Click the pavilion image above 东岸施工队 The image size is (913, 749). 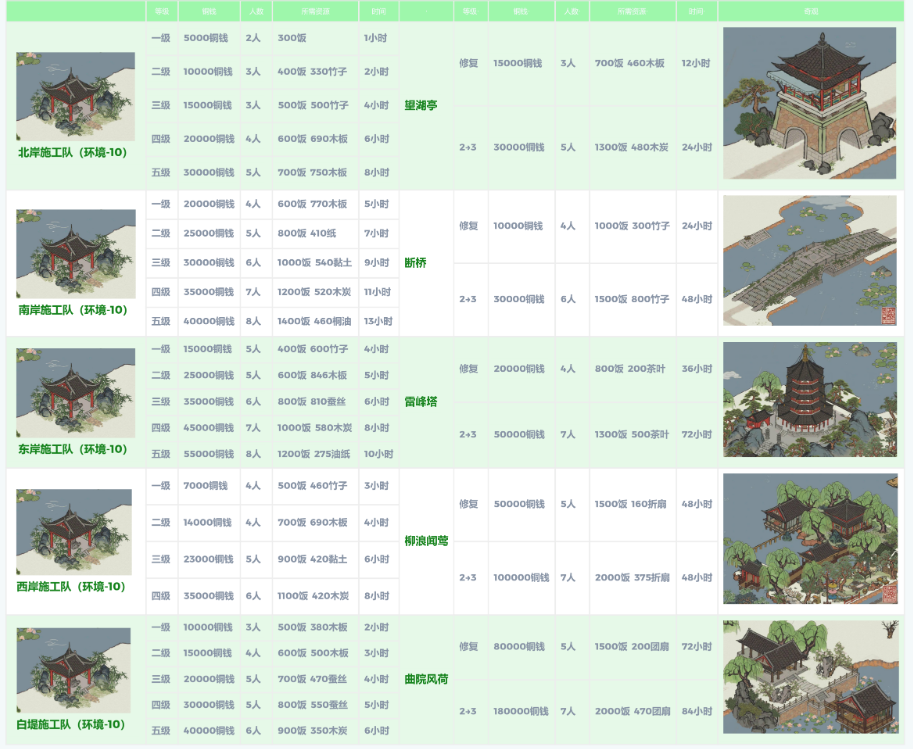75,392
